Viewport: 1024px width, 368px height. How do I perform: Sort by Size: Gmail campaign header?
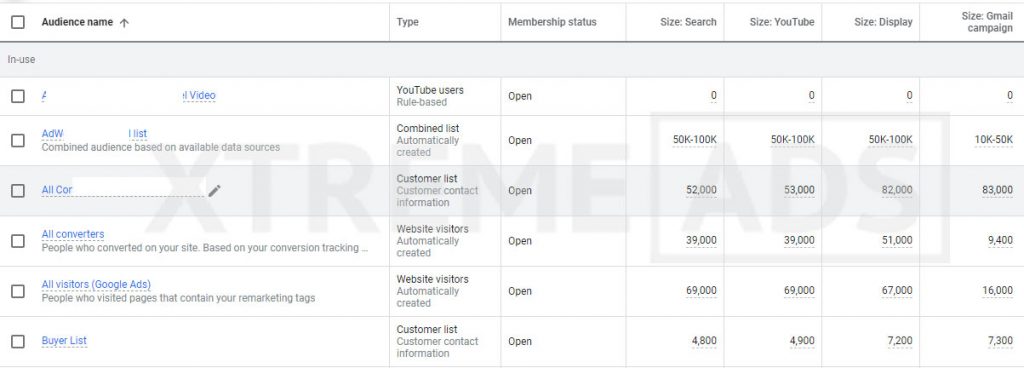(x=987, y=22)
